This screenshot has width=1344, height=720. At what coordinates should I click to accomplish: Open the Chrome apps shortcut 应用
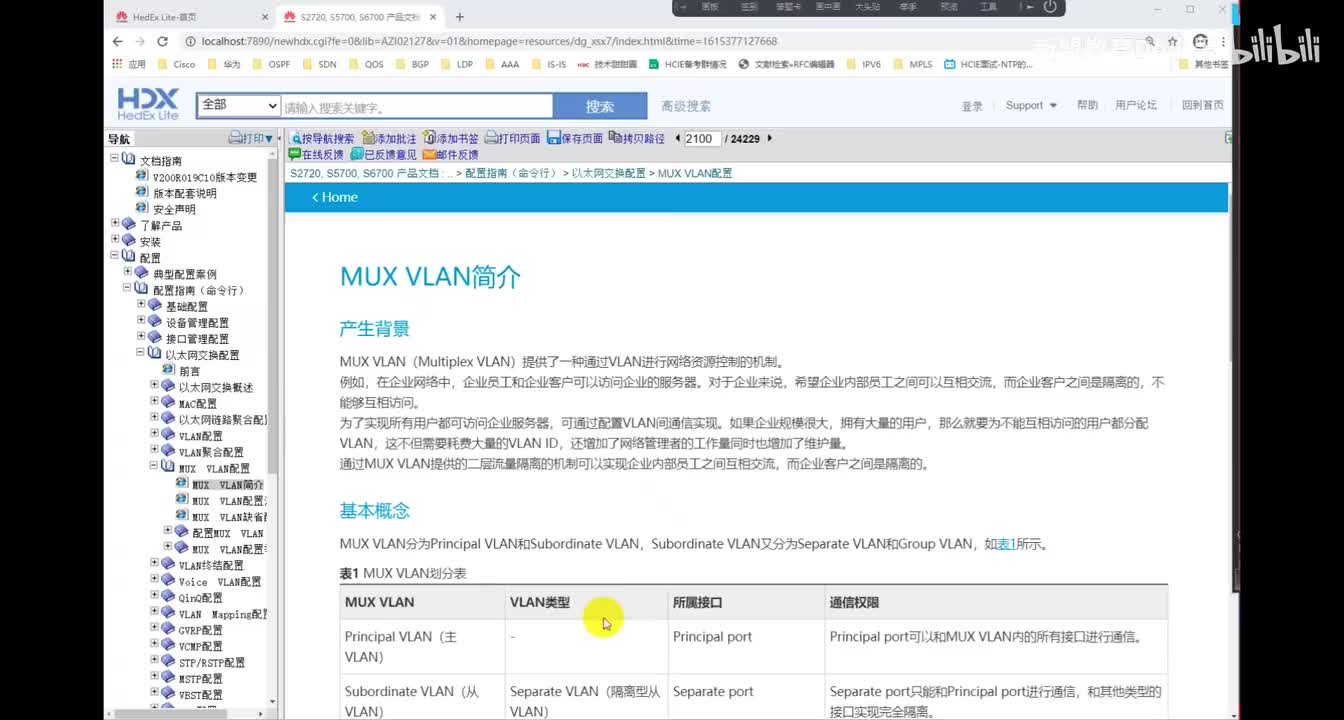tap(129, 64)
